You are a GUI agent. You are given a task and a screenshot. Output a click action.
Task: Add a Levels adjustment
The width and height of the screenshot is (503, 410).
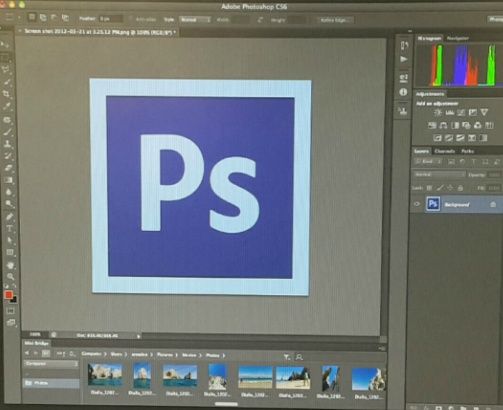[450, 113]
